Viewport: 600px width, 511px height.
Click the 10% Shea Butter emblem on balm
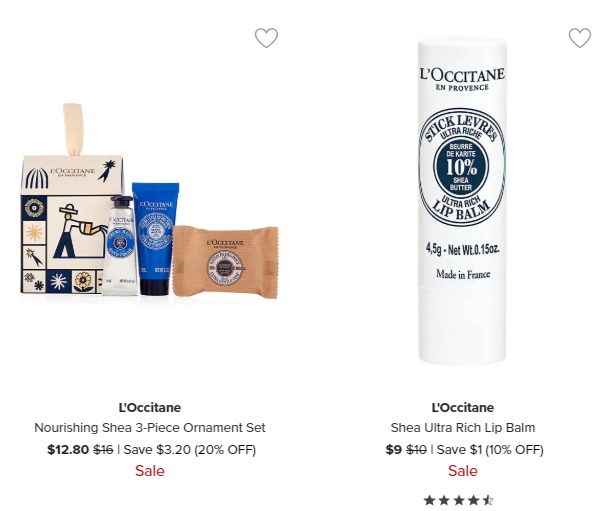[461, 167]
